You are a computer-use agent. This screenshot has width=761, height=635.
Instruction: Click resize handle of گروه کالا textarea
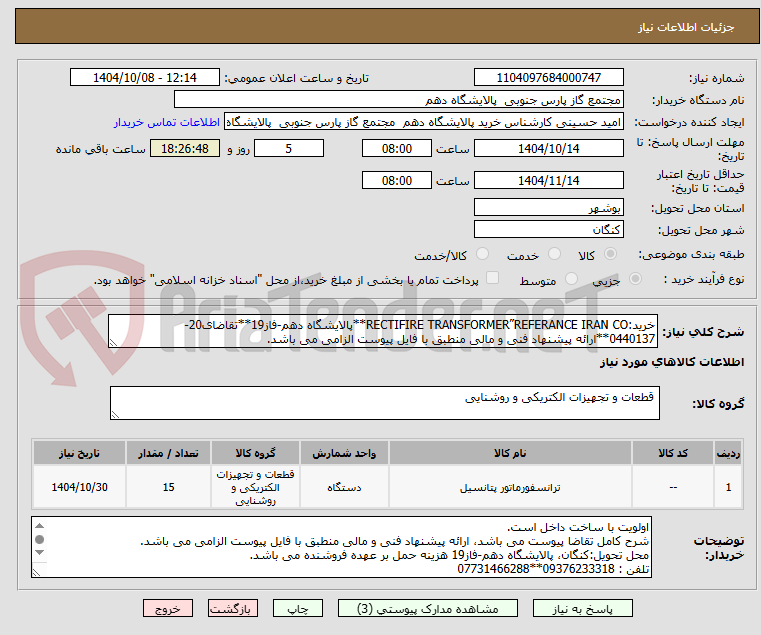point(116,414)
